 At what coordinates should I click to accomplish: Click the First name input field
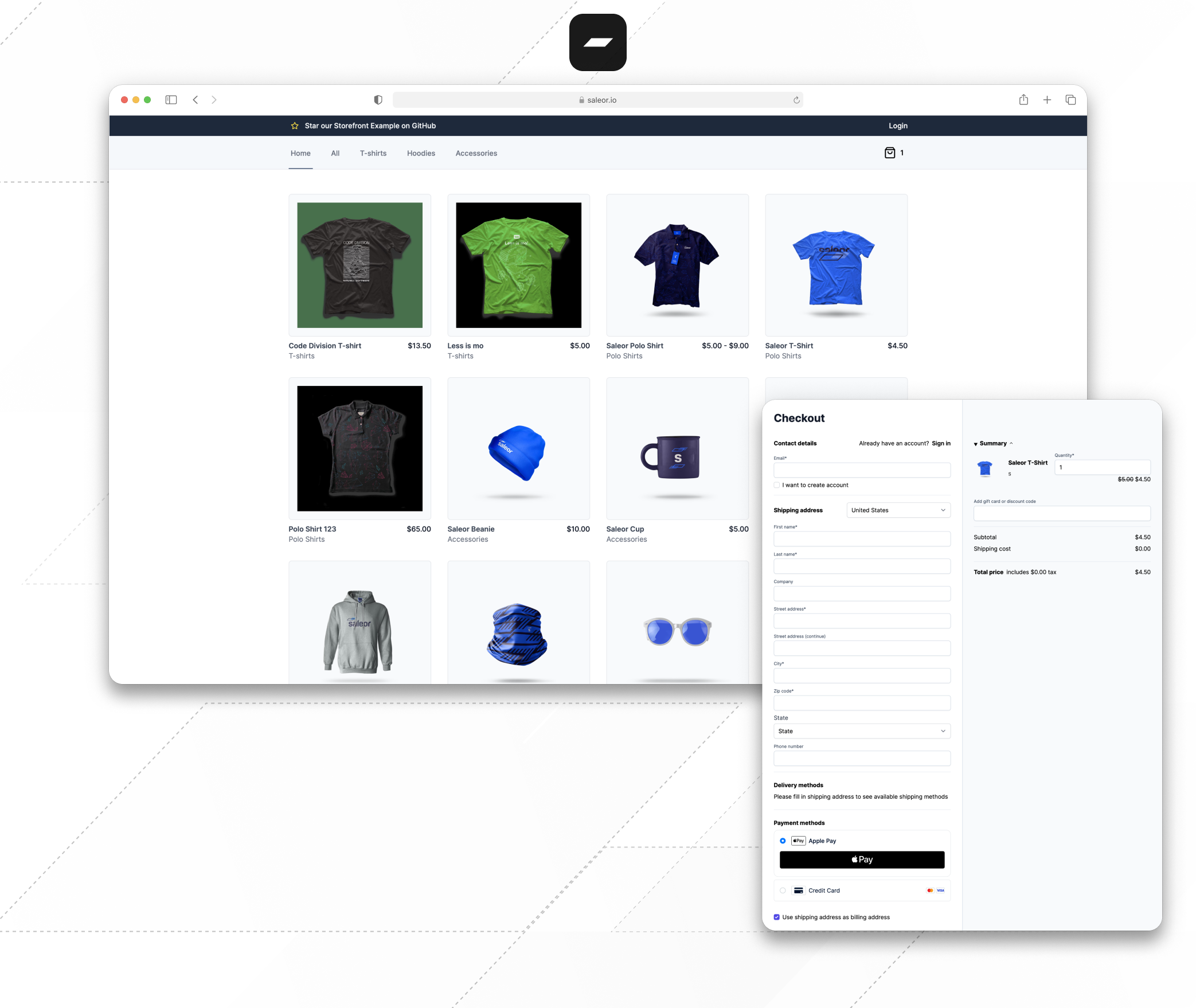862,539
